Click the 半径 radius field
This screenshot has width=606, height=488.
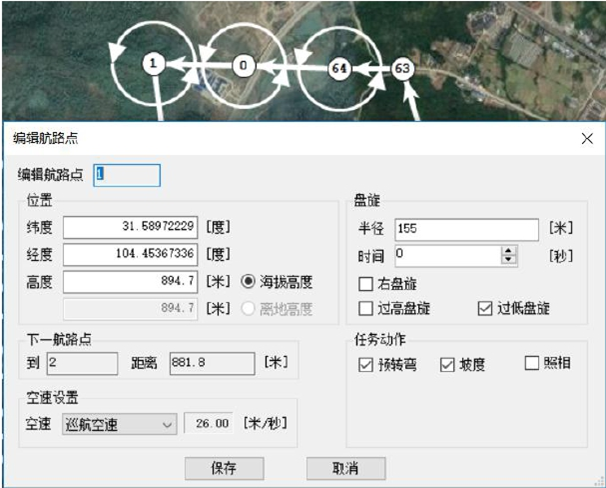point(466,230)
